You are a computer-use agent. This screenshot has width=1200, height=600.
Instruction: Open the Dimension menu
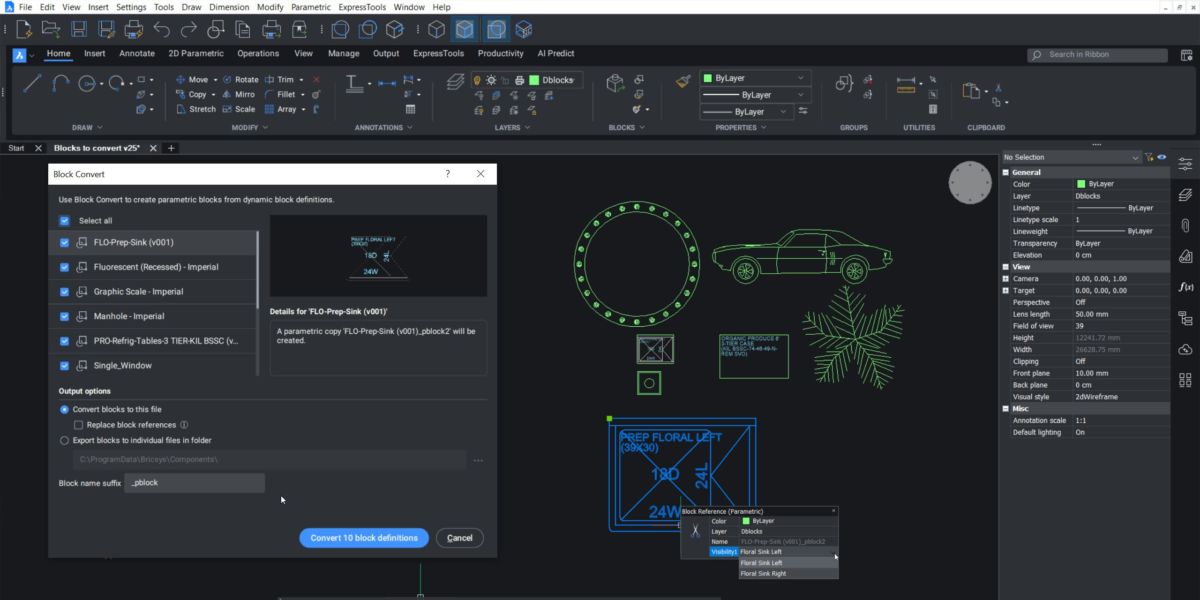(231, 7)
